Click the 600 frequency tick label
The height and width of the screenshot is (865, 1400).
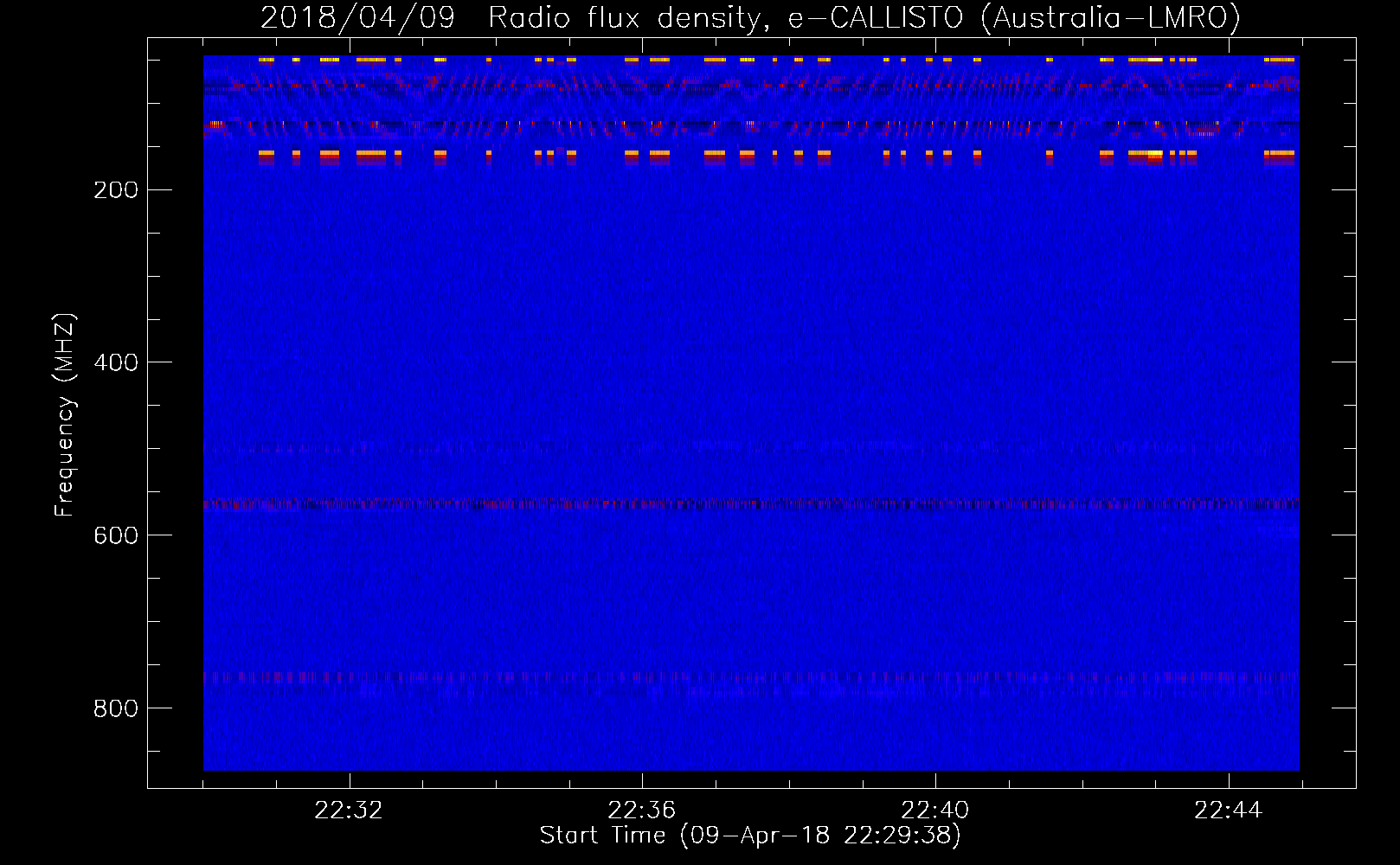point(116,535)
